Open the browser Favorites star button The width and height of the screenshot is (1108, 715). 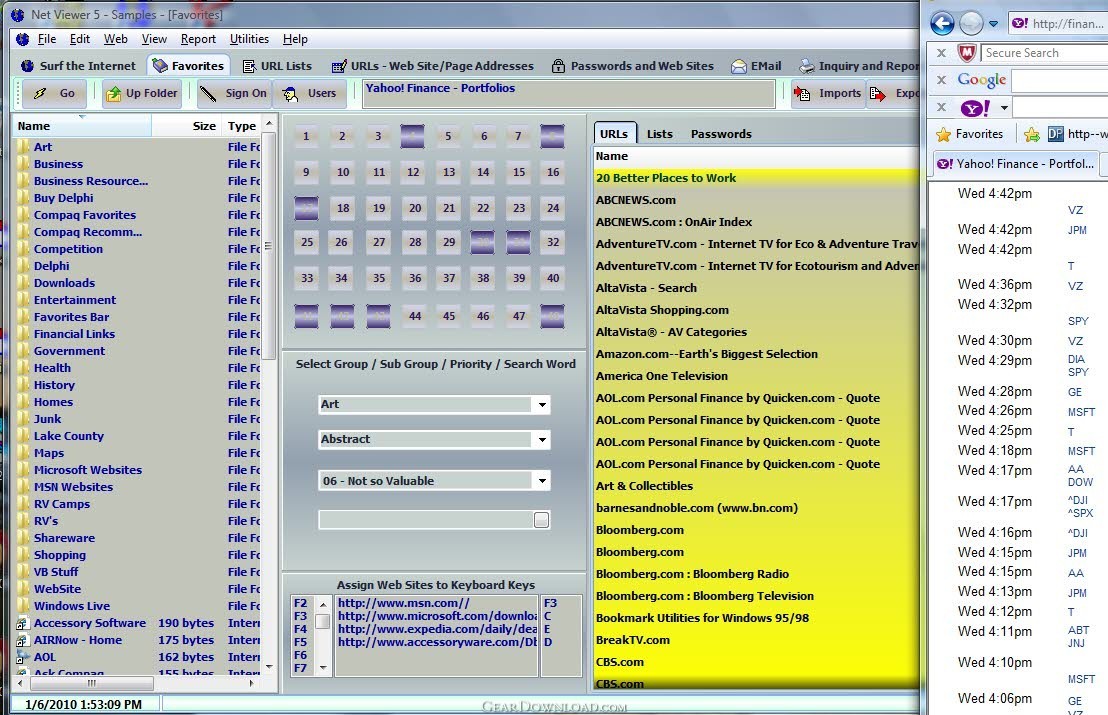969,134
